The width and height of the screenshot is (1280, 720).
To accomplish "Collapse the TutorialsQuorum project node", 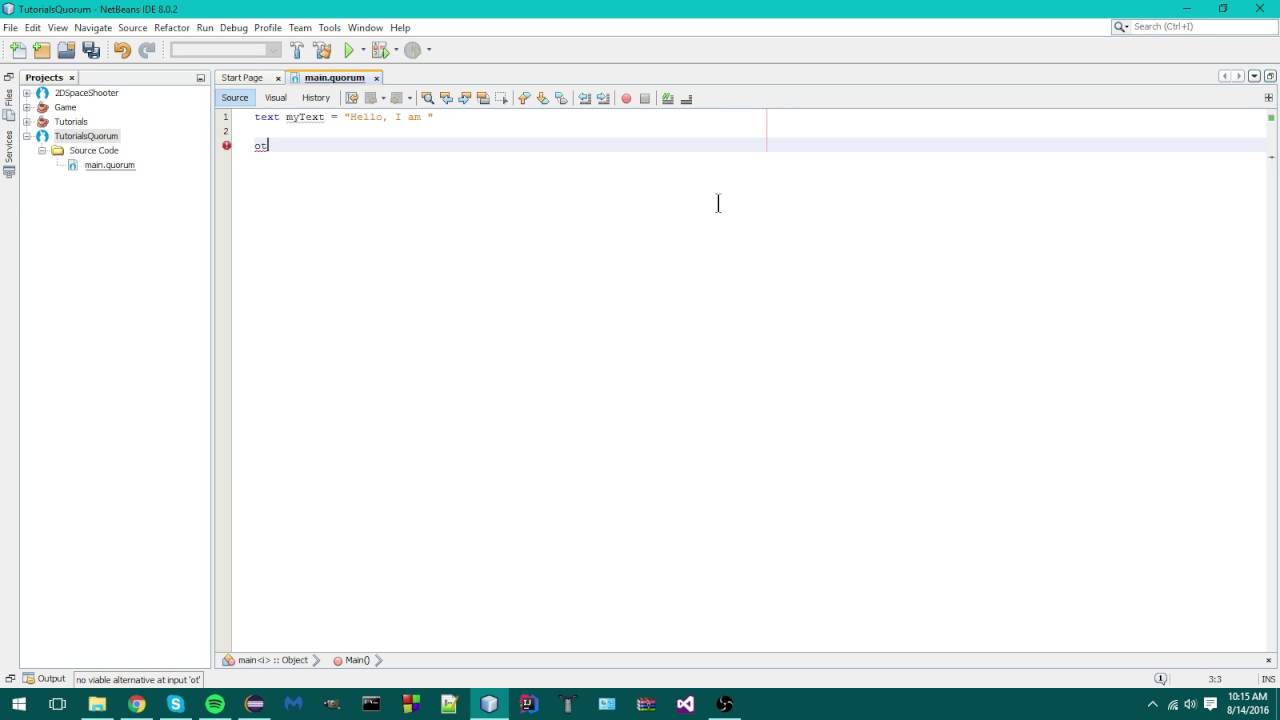I will click(x=27, y=136).
